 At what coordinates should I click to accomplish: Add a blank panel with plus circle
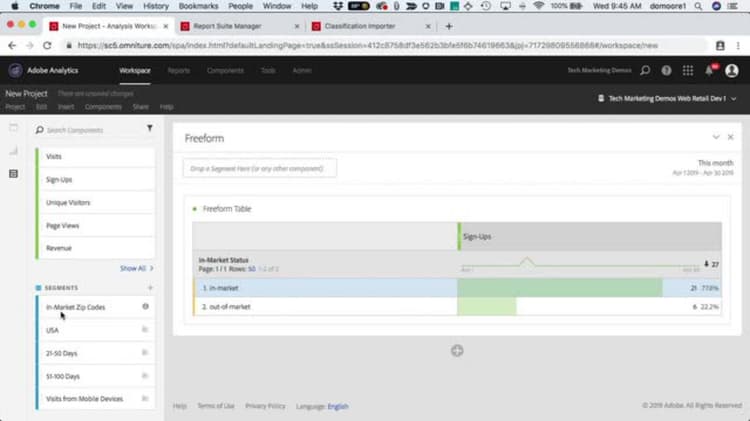[457, 351]
